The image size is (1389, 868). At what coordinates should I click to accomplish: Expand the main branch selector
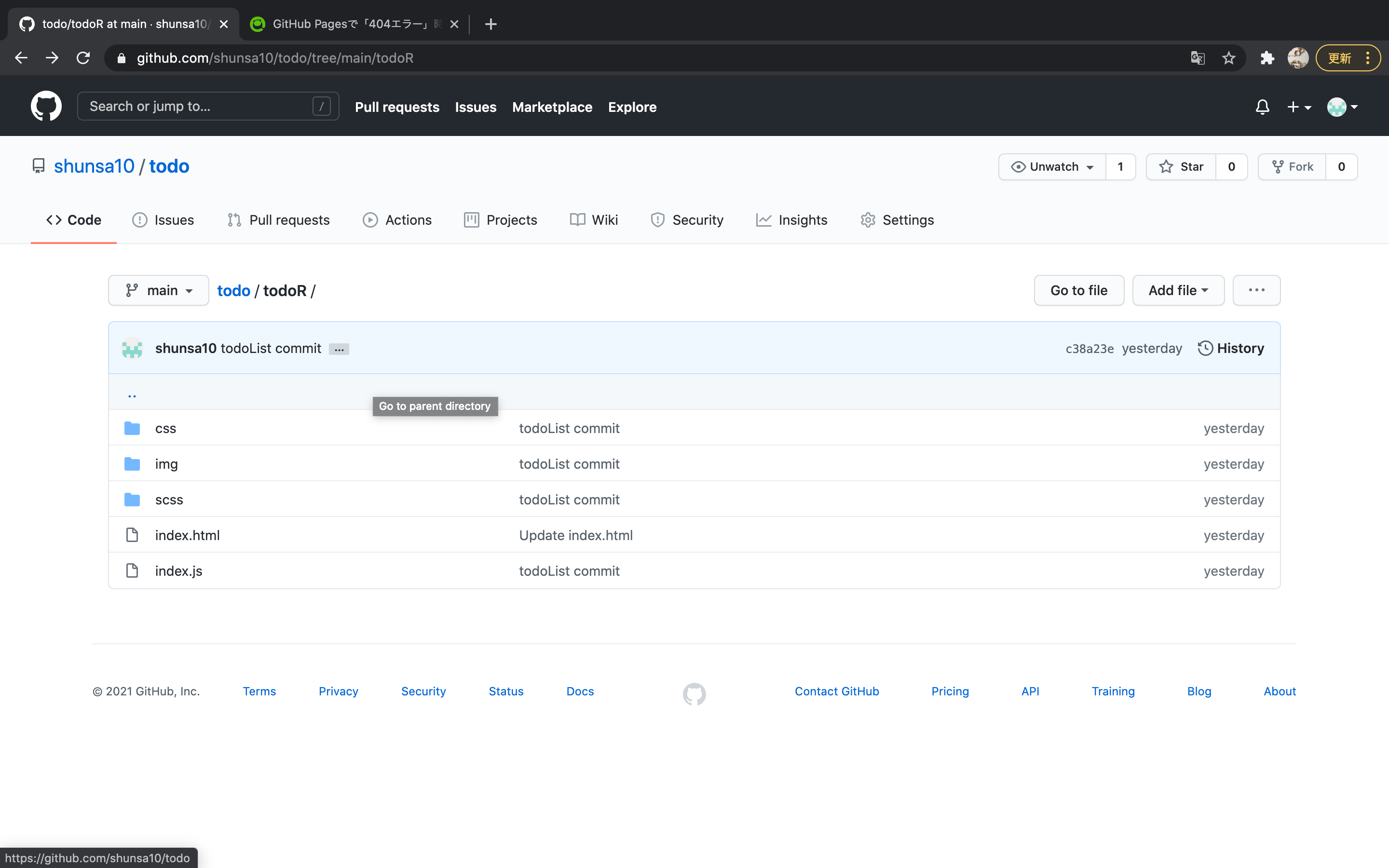(158, 290)
